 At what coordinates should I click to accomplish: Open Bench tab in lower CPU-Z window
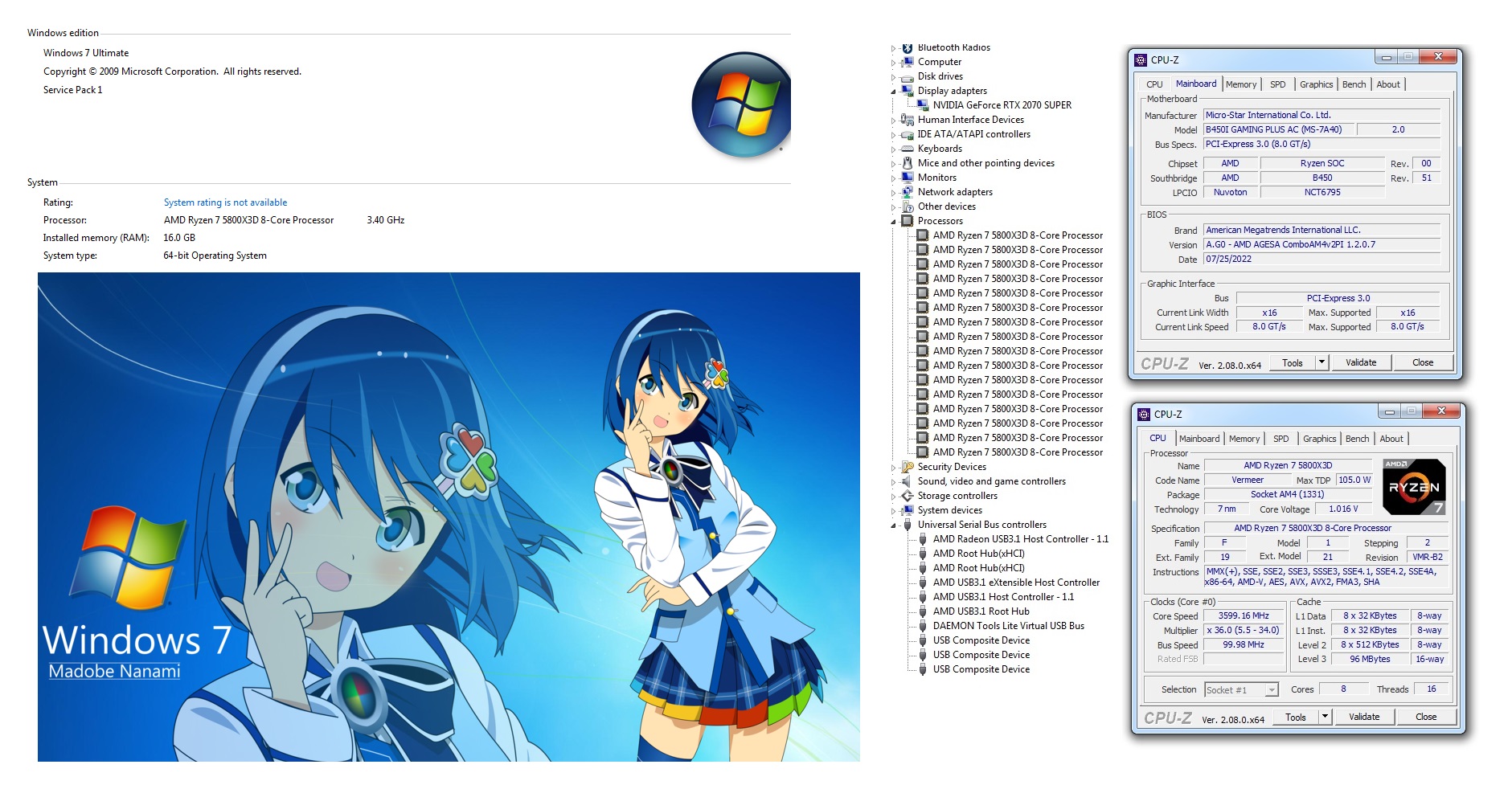pos(1357,439)
